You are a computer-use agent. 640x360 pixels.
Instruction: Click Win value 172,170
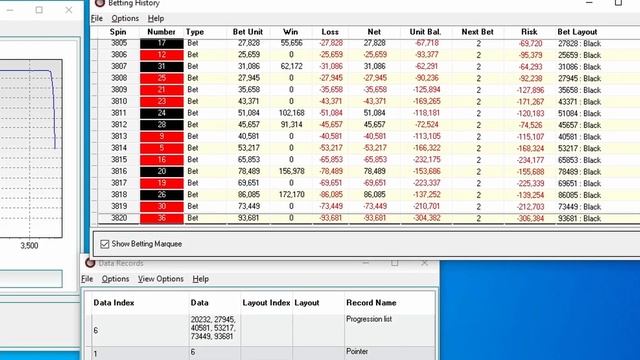coord(291,195)
